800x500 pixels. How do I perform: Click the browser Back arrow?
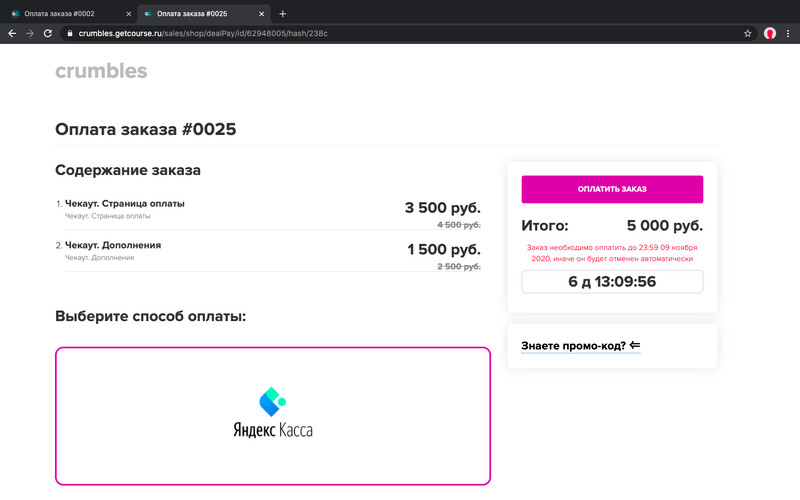click(12, 33)
